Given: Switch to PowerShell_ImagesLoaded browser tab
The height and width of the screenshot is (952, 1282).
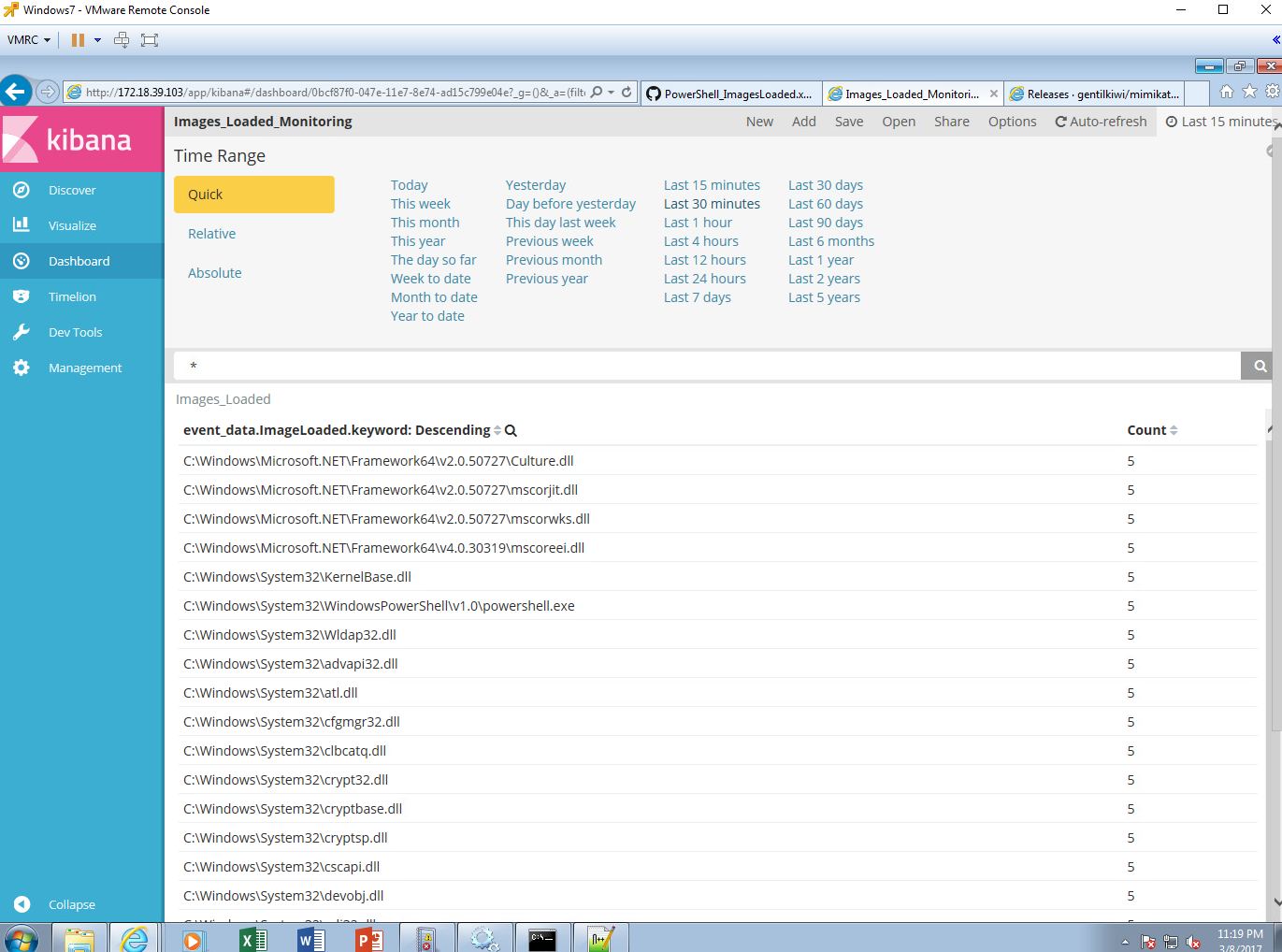Looking at the screenshot, I should (x=730, y=94).
